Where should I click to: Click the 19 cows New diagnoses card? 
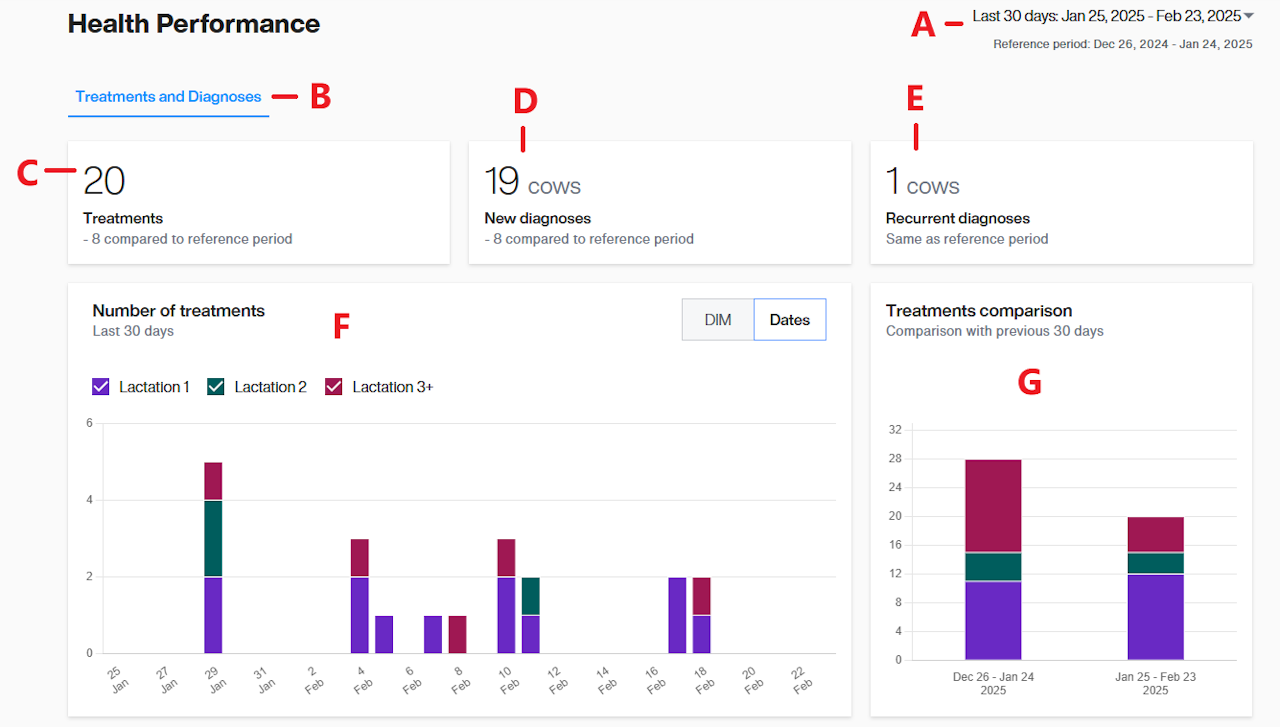(659, 203)
